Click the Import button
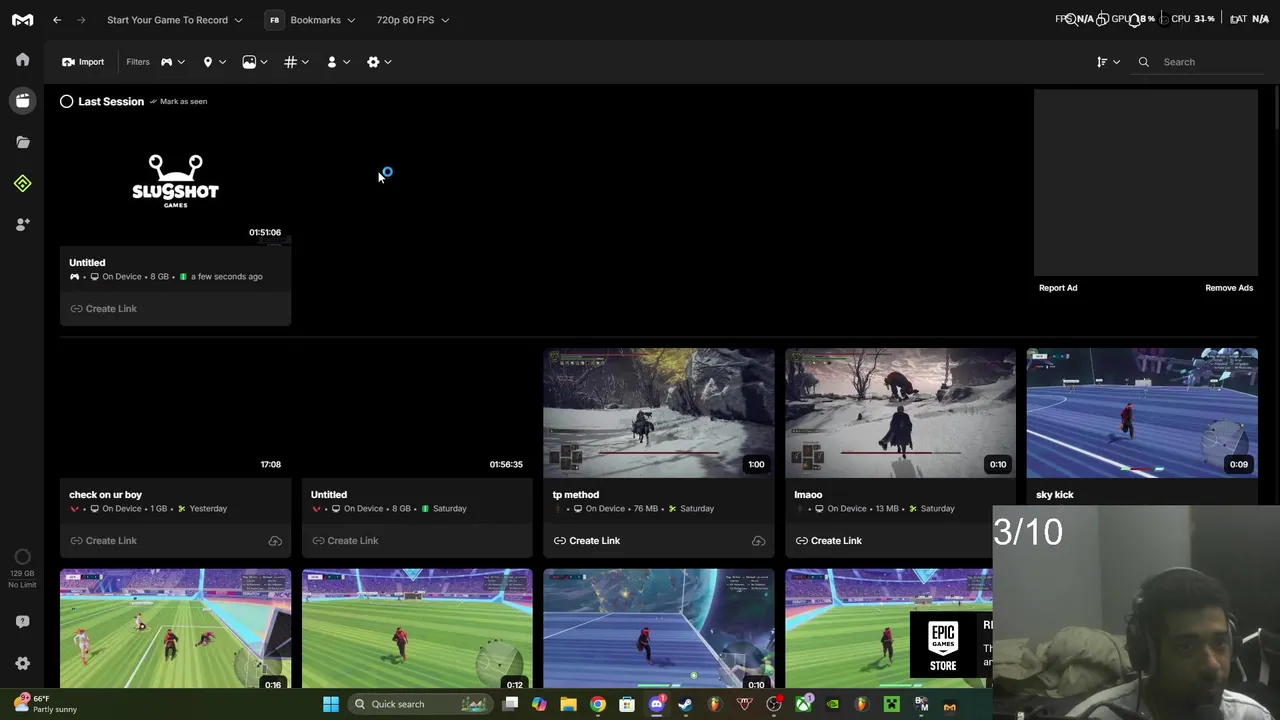1280x720 pixels. pos(83,62)
